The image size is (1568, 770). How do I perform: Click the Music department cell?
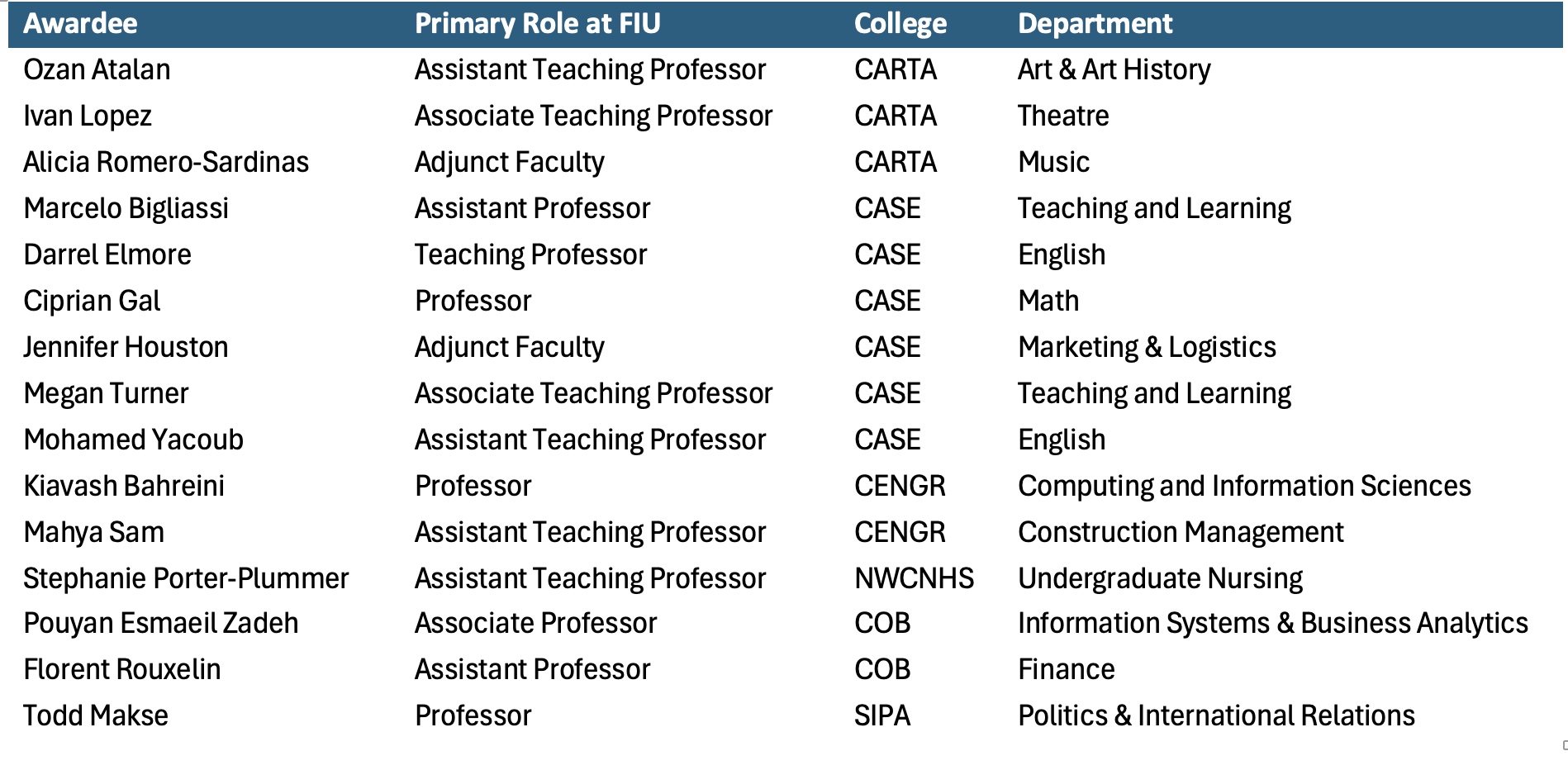tap(1053, 163)
